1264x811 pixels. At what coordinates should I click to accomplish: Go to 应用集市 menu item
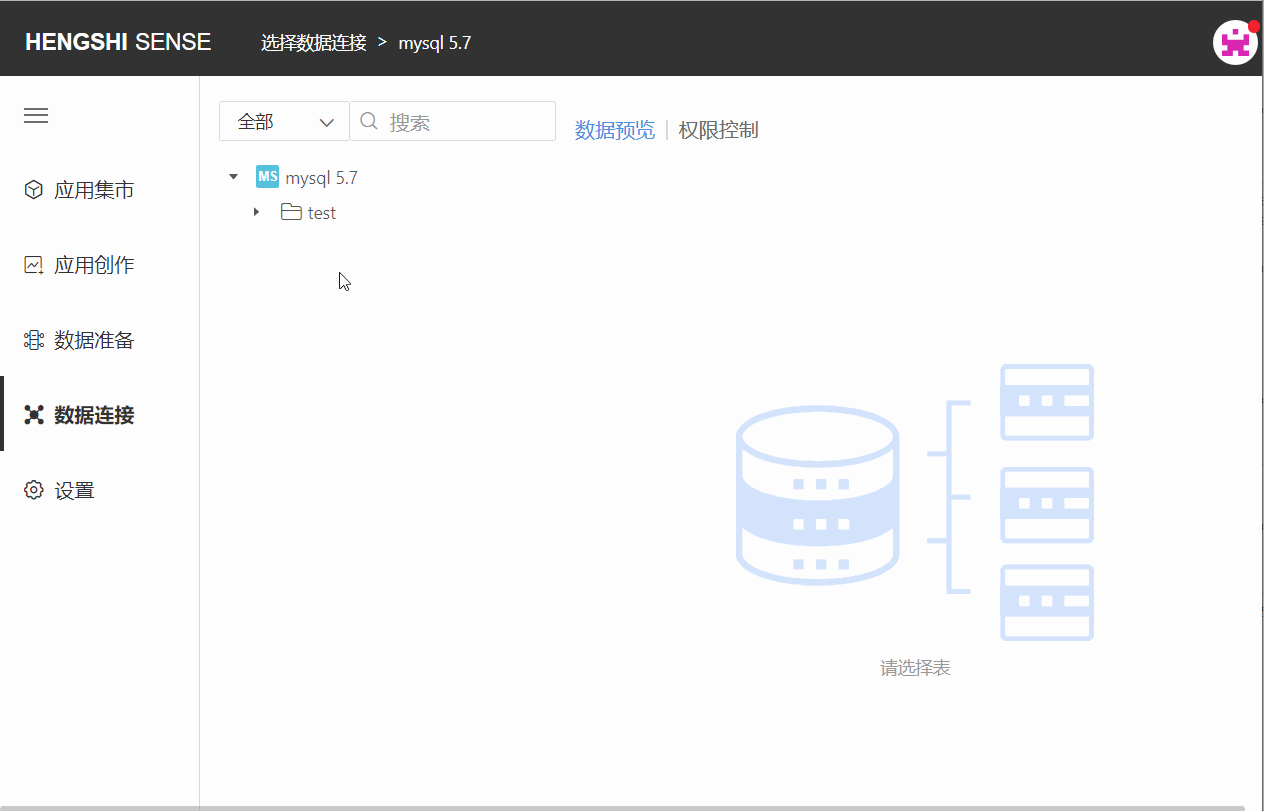click(x=100, y=190)
